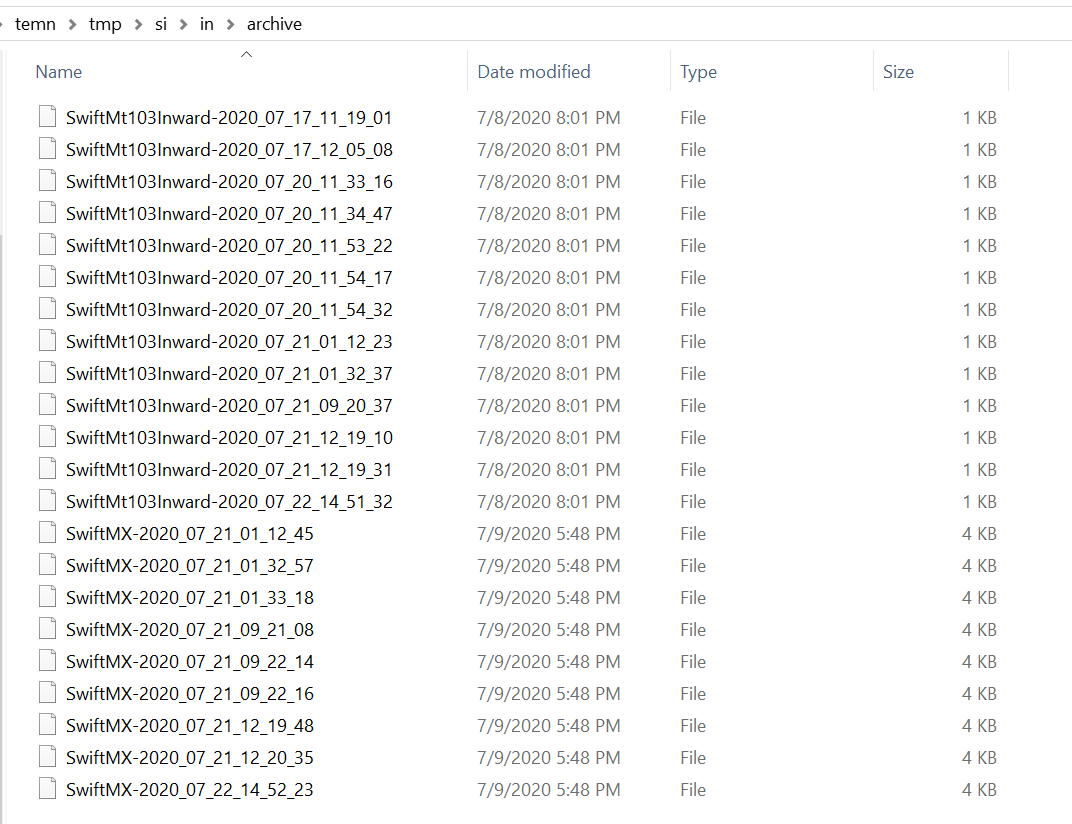Go to the 'in' folder in breadcrumb

pos(206,24)
